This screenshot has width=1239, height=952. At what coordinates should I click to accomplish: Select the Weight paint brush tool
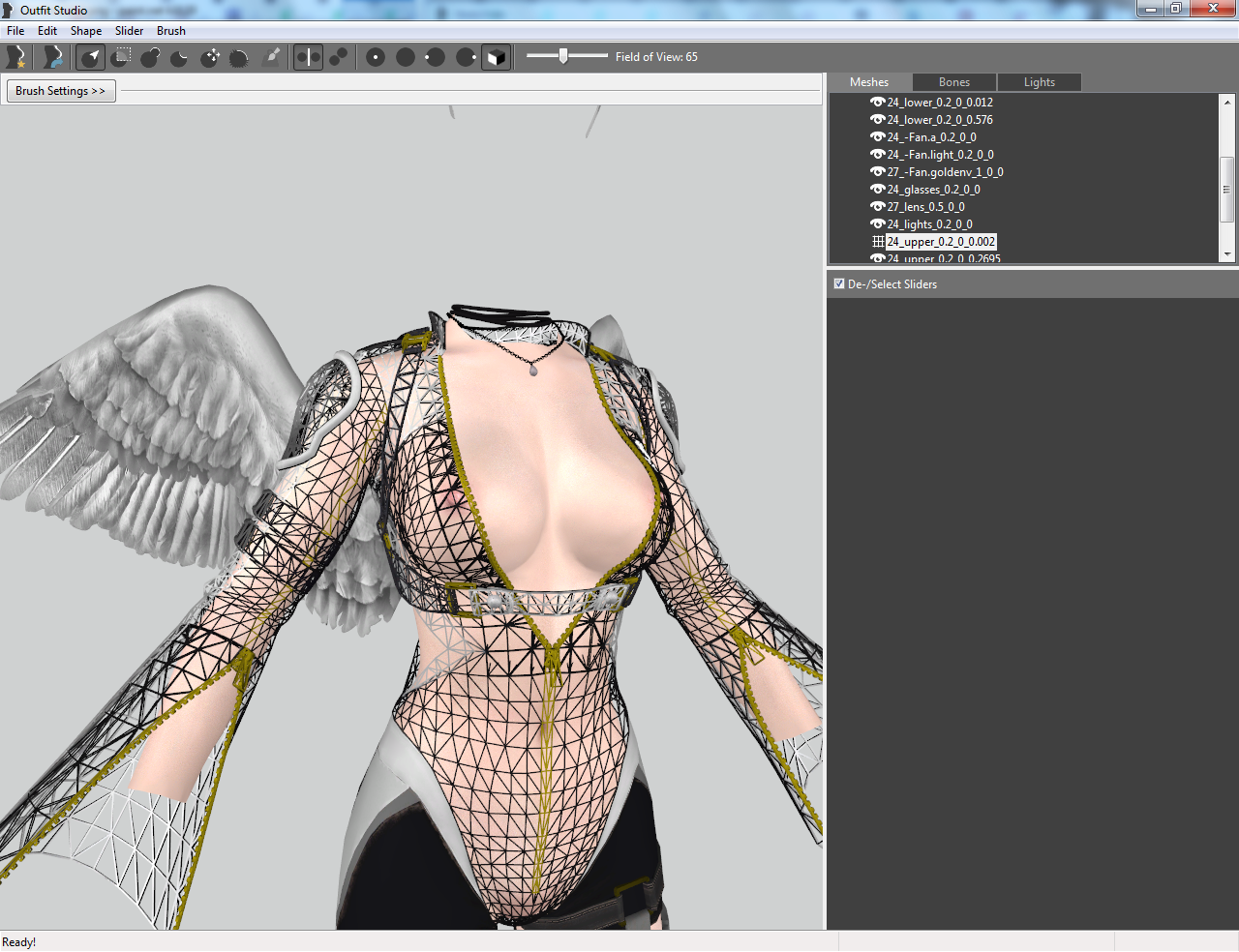tap(272, 57)
